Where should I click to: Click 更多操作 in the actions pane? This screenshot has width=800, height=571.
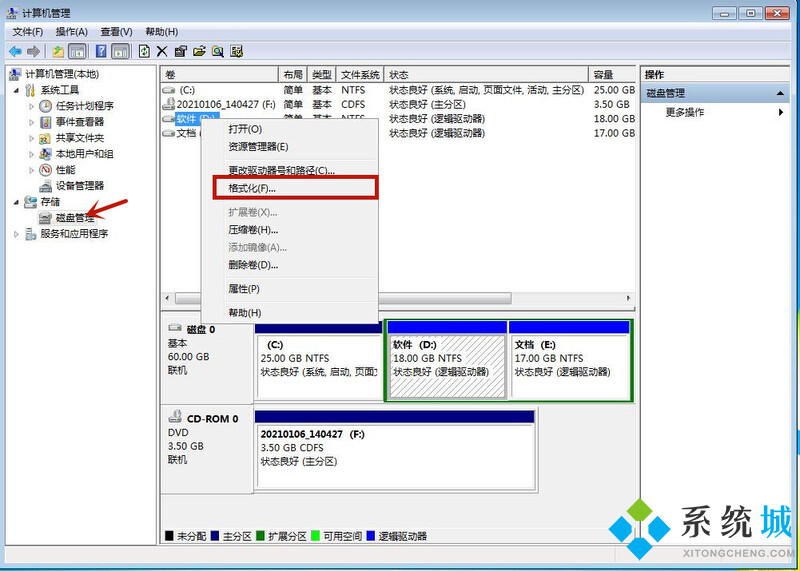pos(685,112)
